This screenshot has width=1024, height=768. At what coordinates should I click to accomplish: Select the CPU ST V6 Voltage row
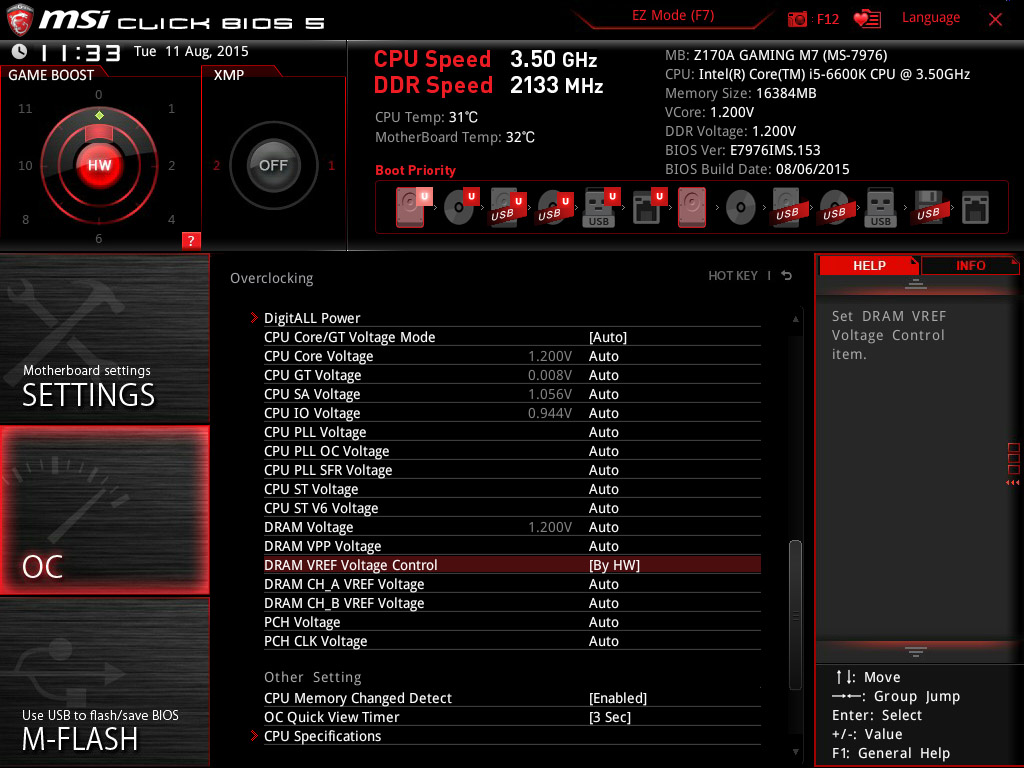coord(512,508)
